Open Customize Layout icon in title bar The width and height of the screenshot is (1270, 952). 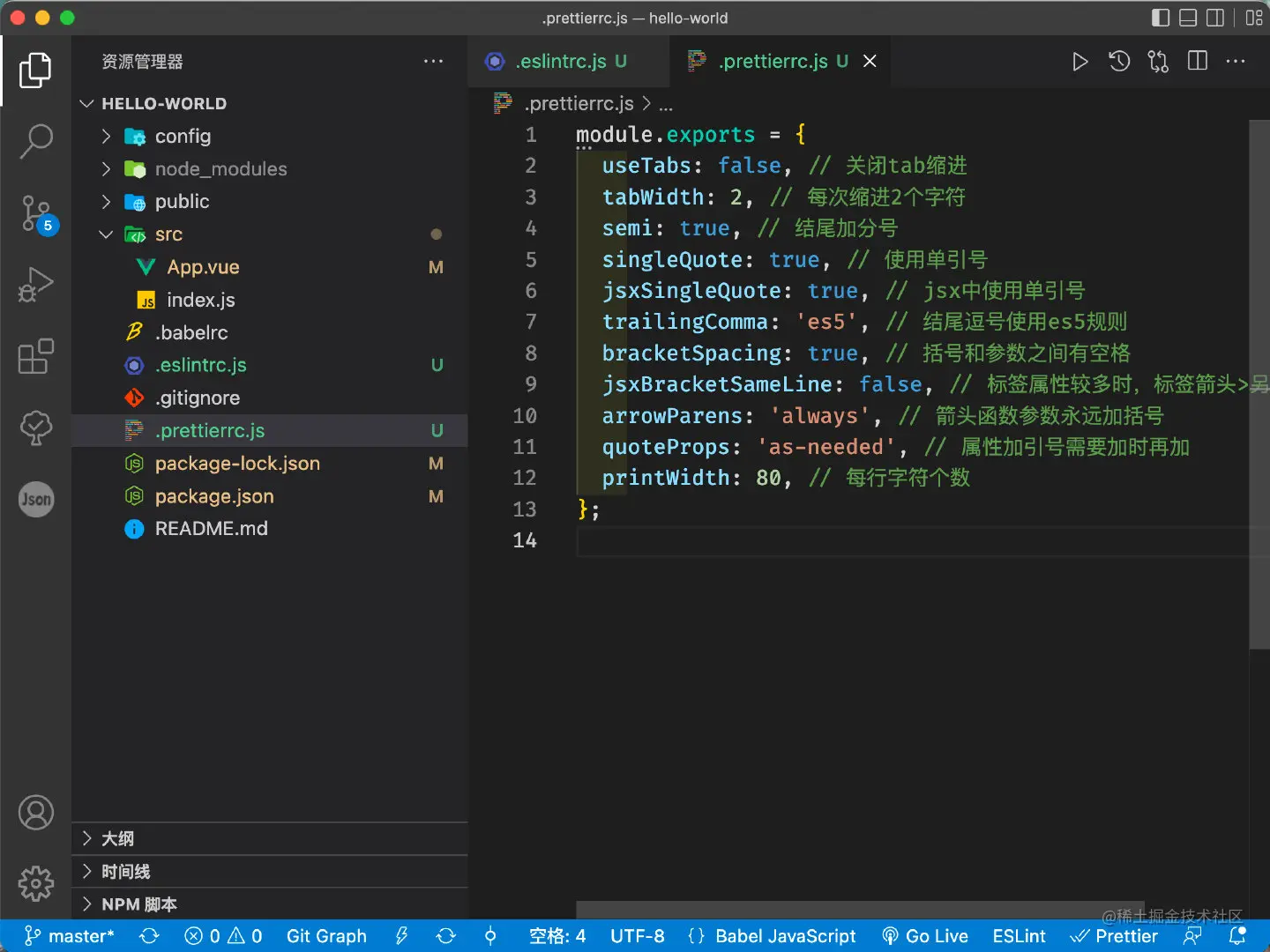coord(1254,18)
